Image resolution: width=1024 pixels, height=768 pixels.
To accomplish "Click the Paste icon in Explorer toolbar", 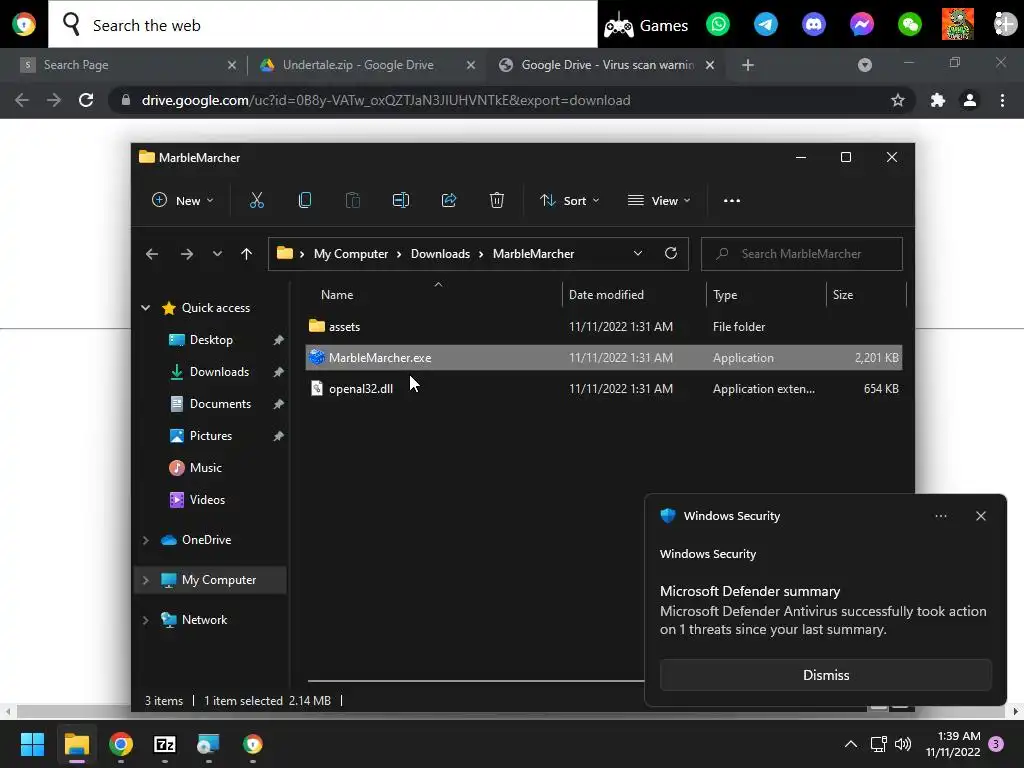I will tap(353, 200).
